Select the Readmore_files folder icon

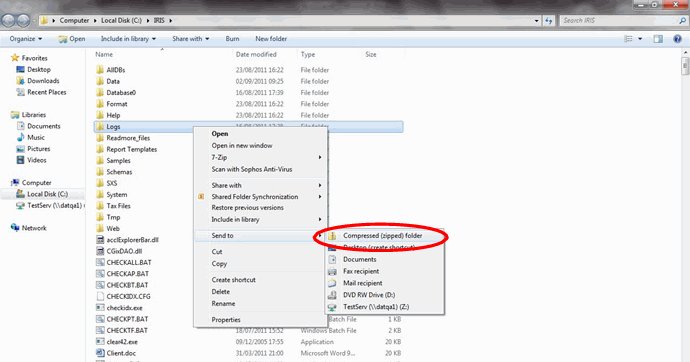click(x=100, y=138)
